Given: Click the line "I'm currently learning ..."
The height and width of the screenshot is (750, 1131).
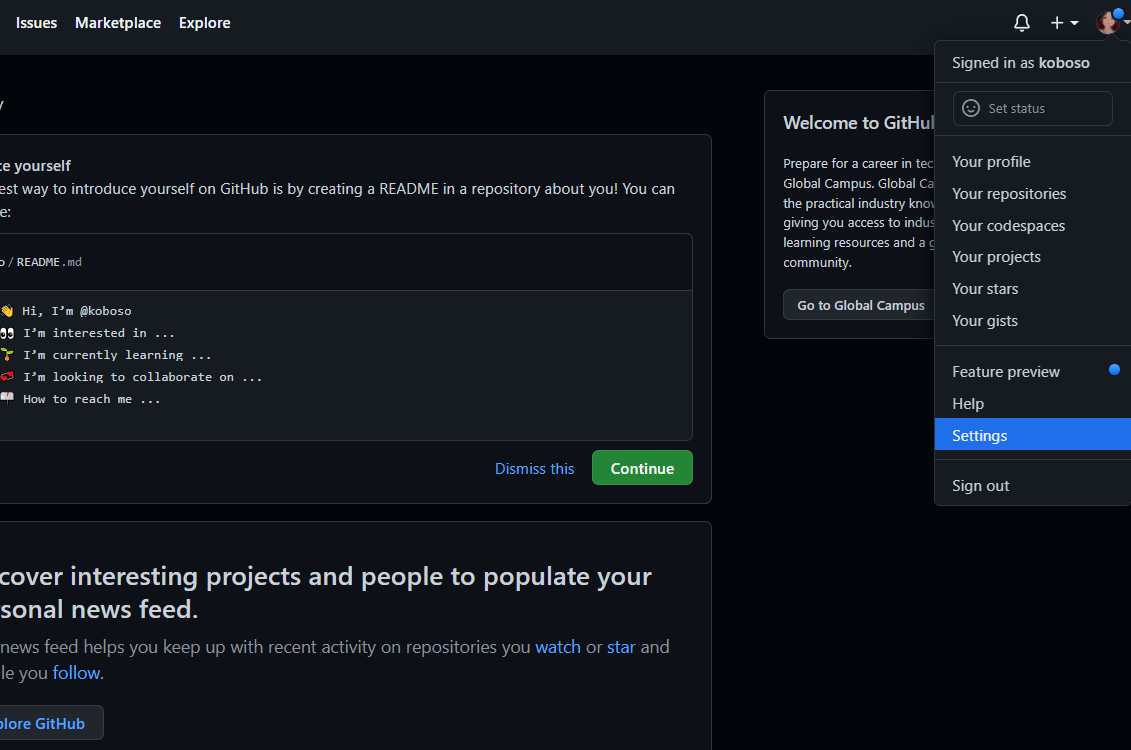Looking at the screenshot, I should (x=117, y=355).
